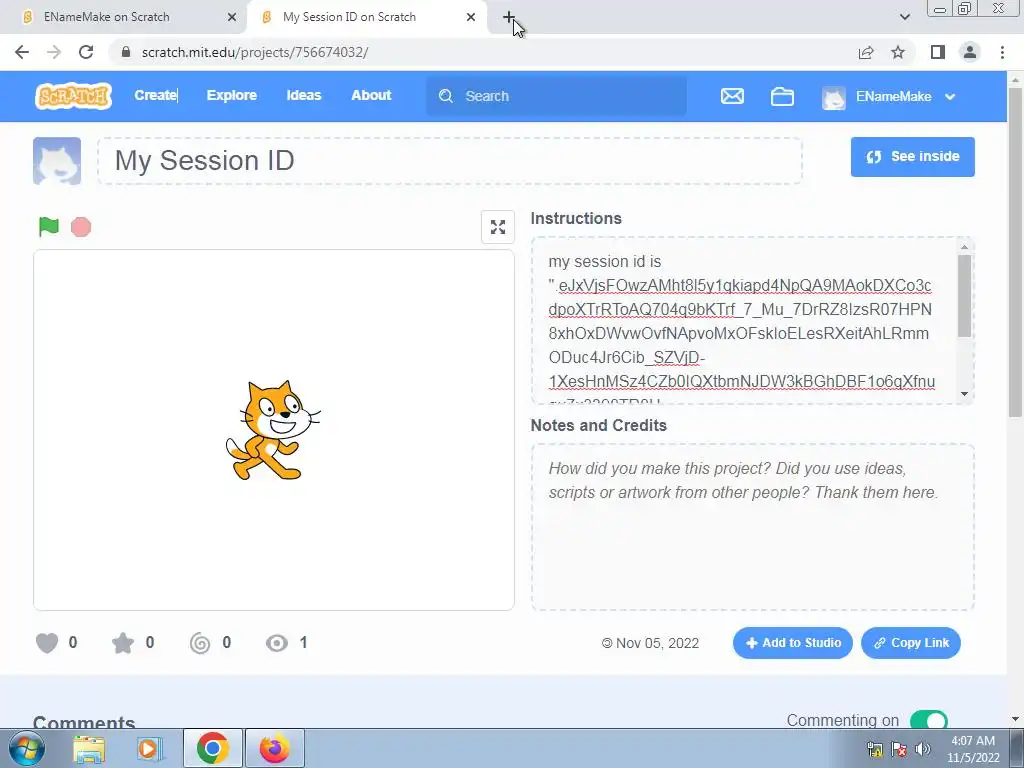View site information lock icon
Viewport: 1024px width, 768px height.
(x=126, y=52)
